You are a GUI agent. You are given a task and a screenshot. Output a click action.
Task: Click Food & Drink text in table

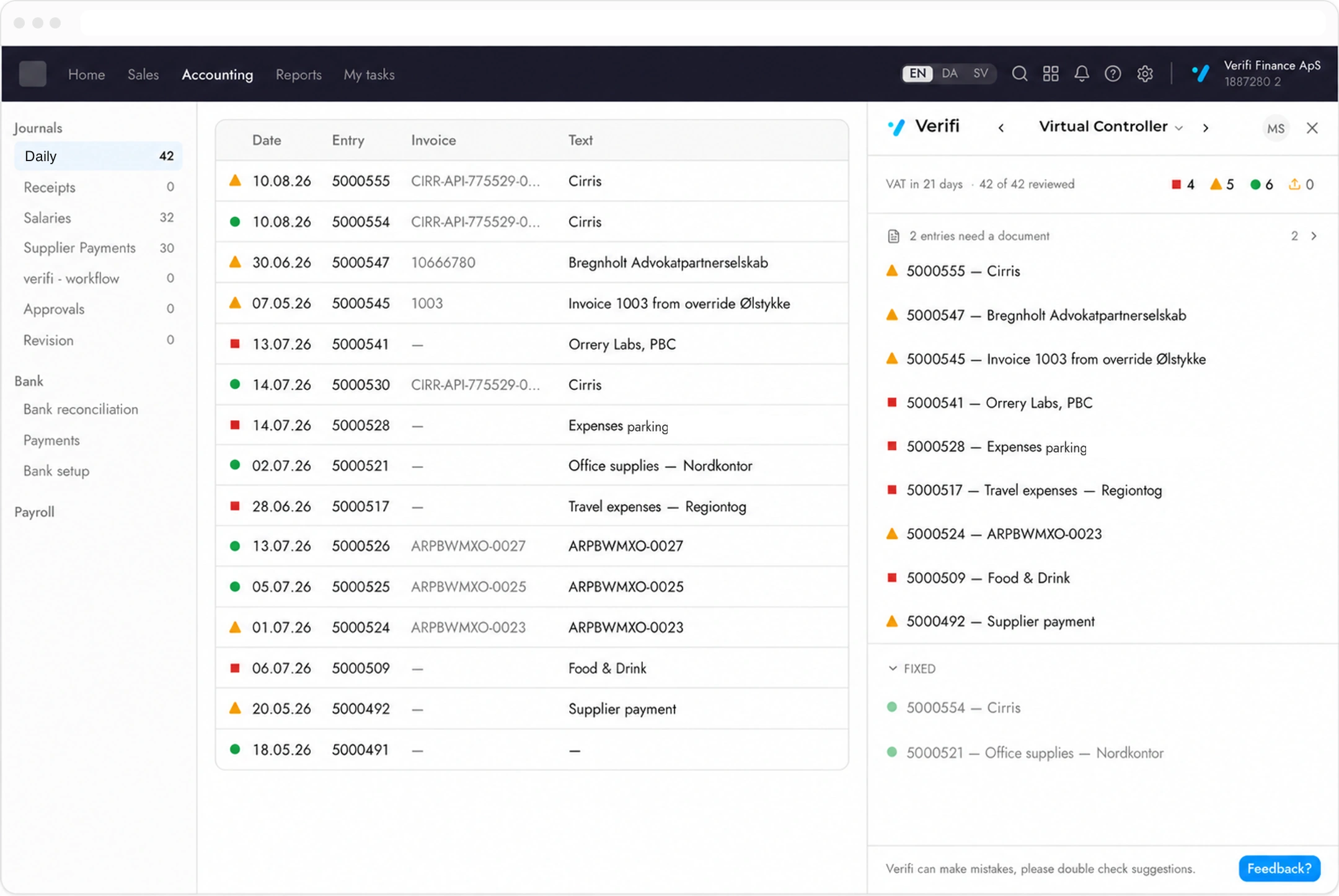pyautogui.click(x=608, y=668)
